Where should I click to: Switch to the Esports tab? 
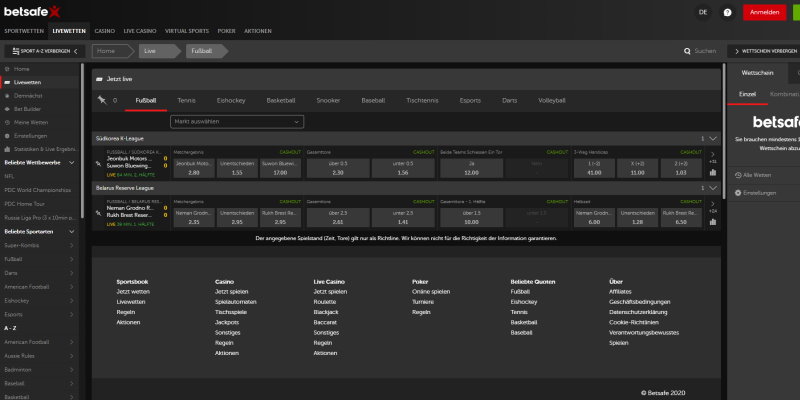pos(470,101)
